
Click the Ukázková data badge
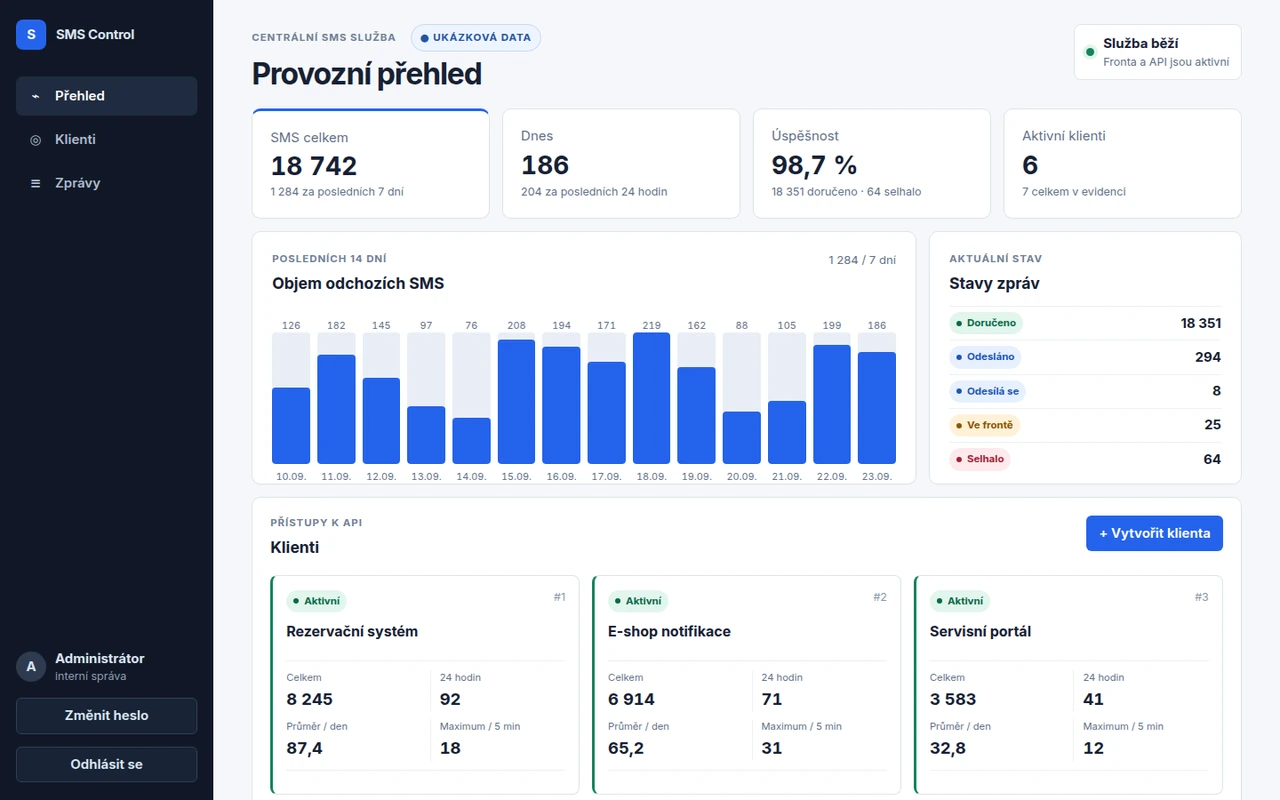[x=476, y=38]
